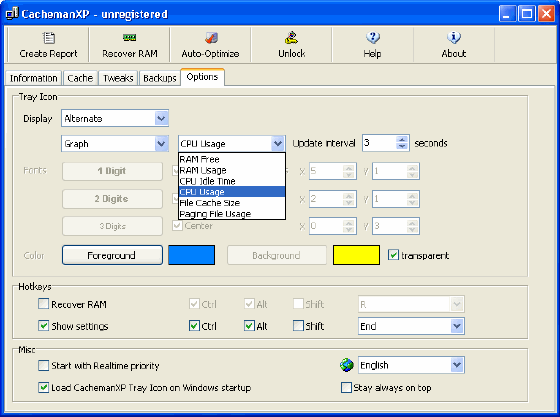
Task: Collapse the CPU Usage dropdown list
Action: tap(278, 144)
